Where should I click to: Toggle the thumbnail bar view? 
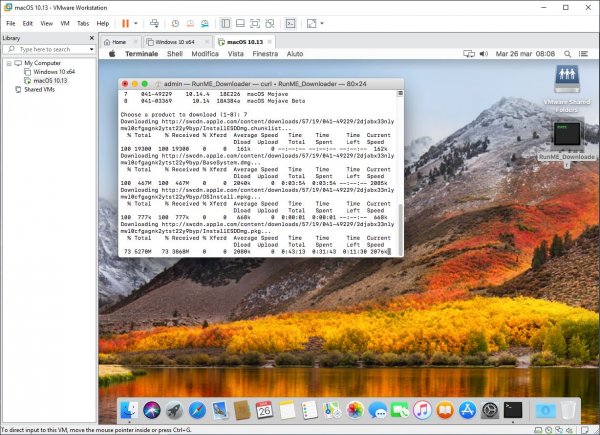[x=240, y=24]
